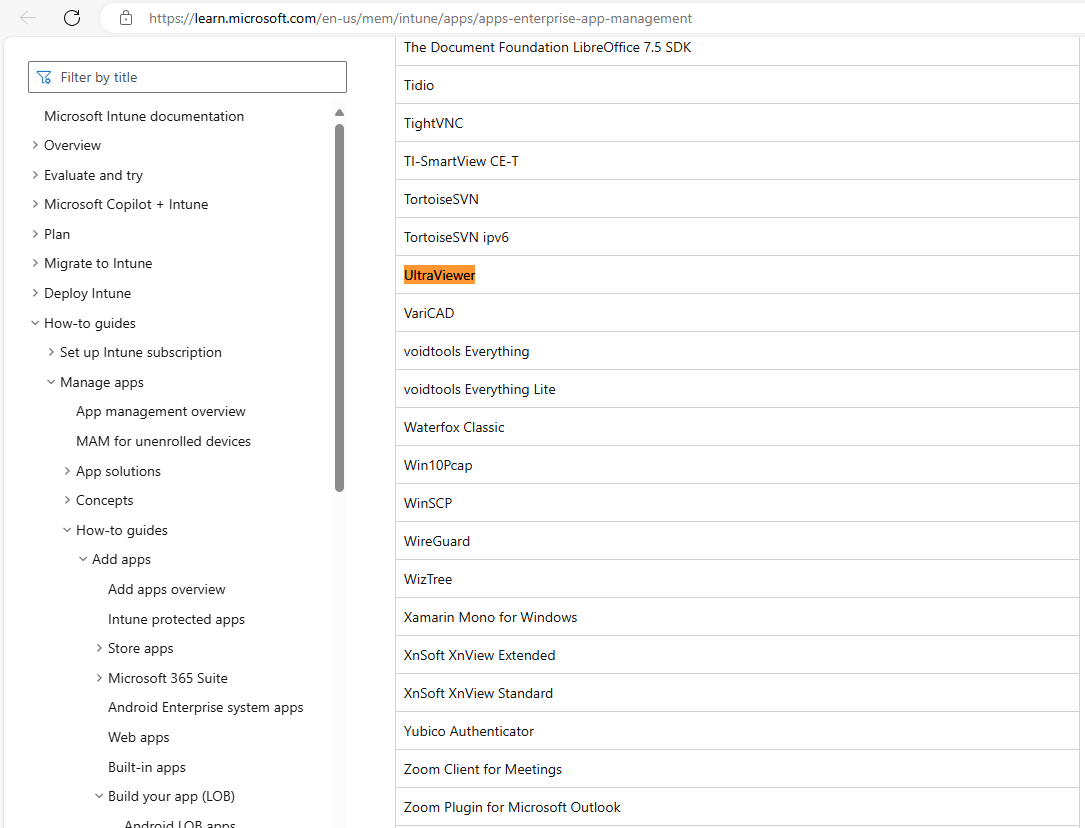Open Android Enterprise system apps
The image size is (1085, 828).
click(206, 708)
